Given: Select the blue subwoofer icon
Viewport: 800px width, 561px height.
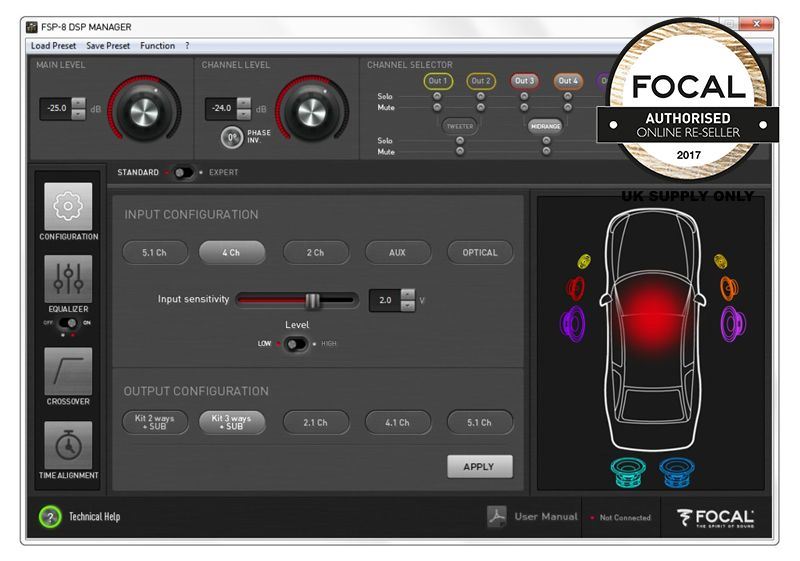Looking at the screenshot, I should [x=677, y=472].
